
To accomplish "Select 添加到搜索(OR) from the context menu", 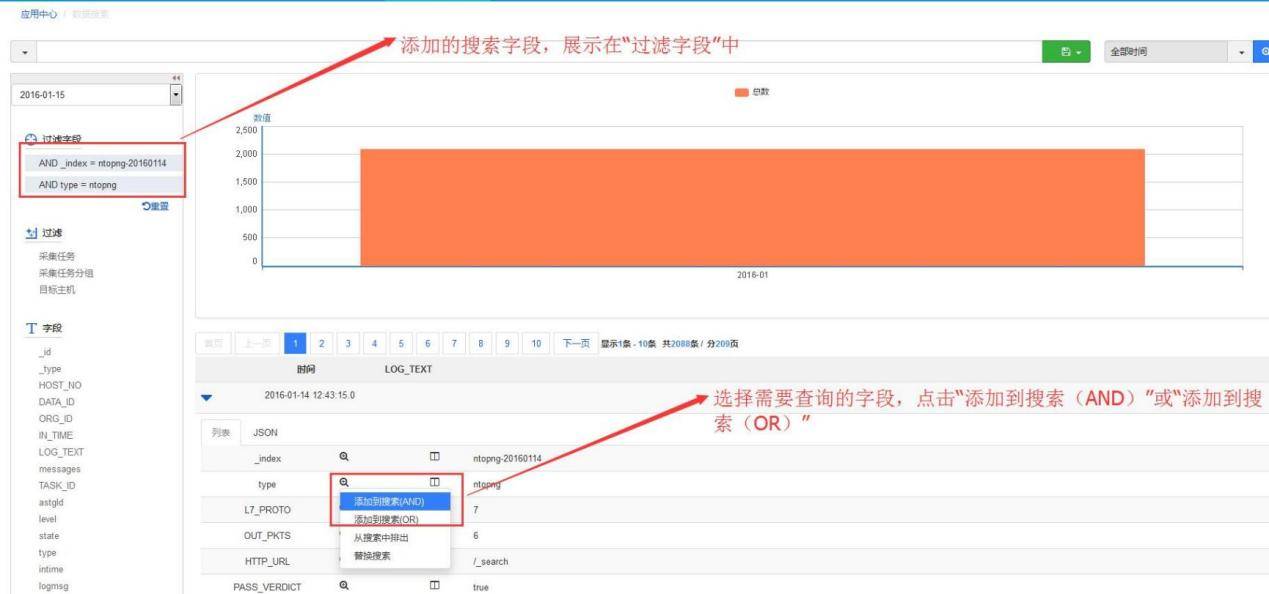I will click(386, 519).
